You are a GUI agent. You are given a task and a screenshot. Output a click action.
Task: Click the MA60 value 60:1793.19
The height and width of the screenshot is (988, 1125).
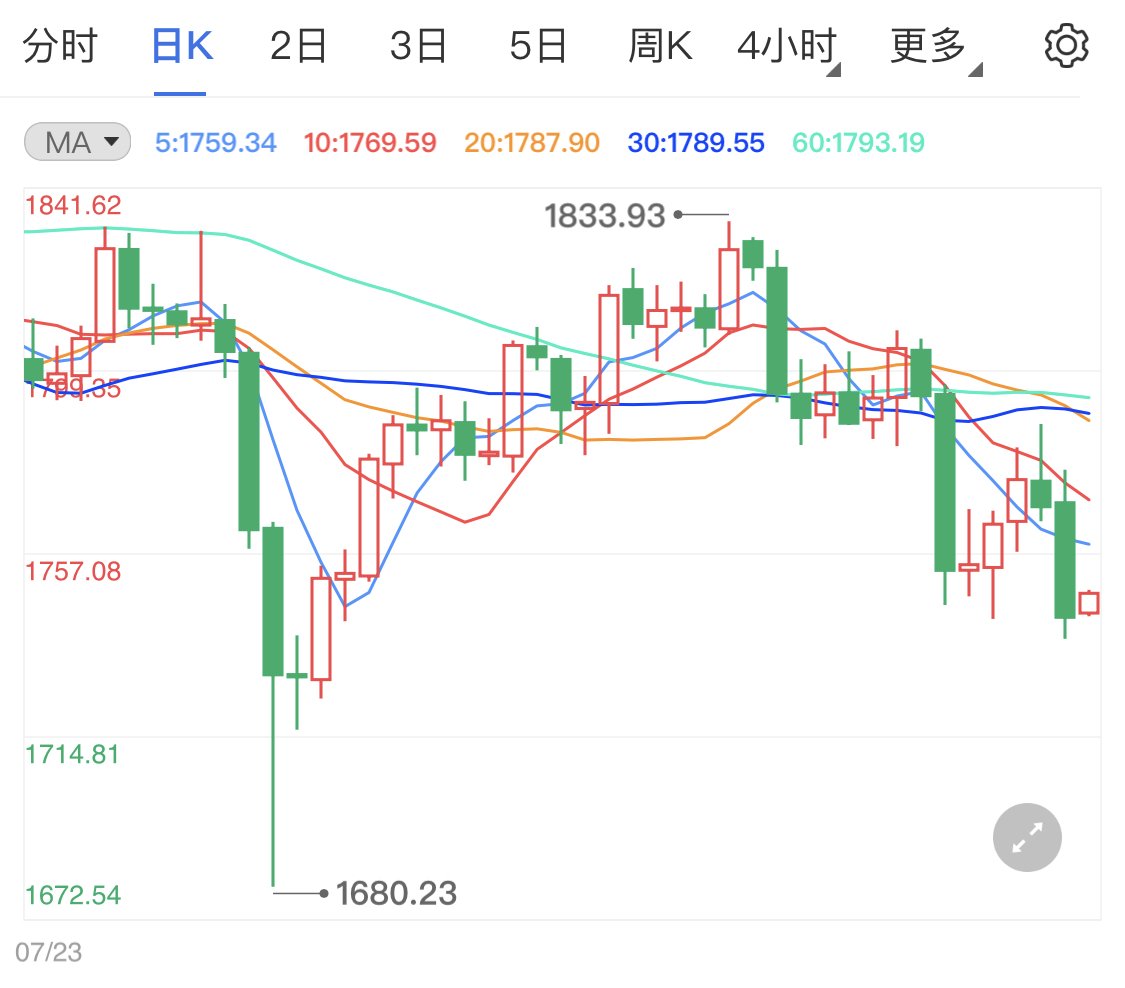click(858, 143)
